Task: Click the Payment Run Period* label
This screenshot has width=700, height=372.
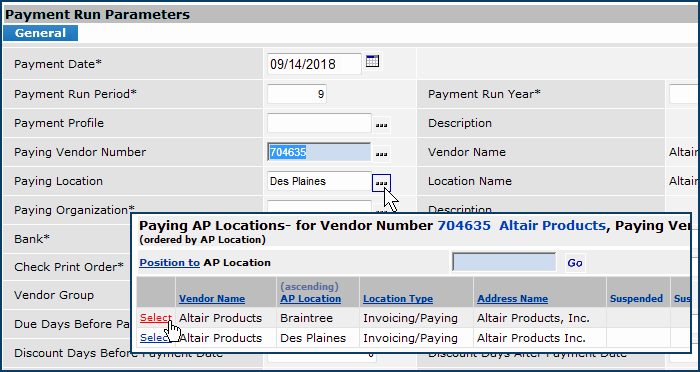Action: tap(75, 94)
